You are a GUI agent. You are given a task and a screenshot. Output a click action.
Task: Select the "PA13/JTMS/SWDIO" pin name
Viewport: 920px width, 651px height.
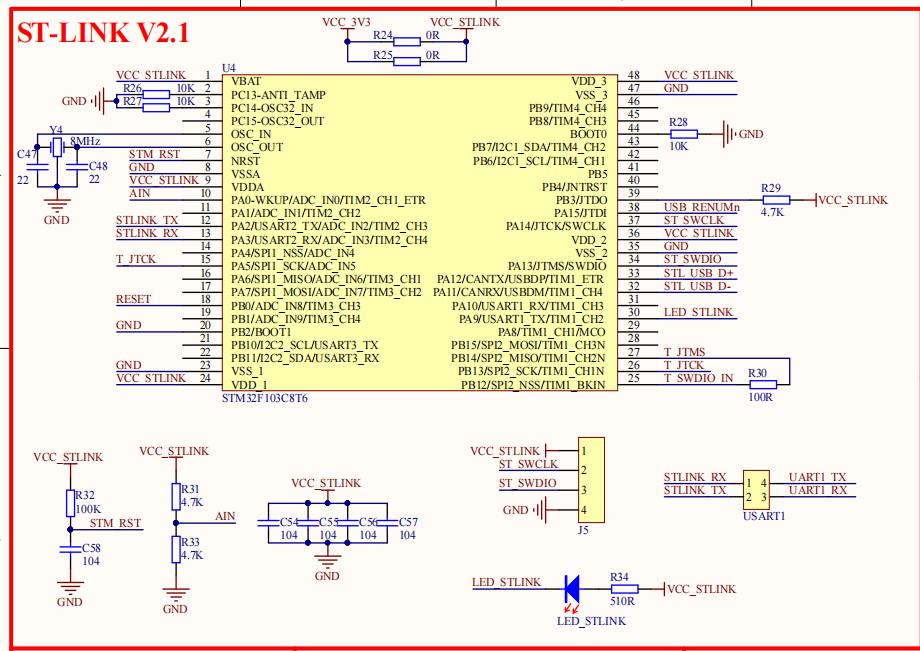[557, 266]
